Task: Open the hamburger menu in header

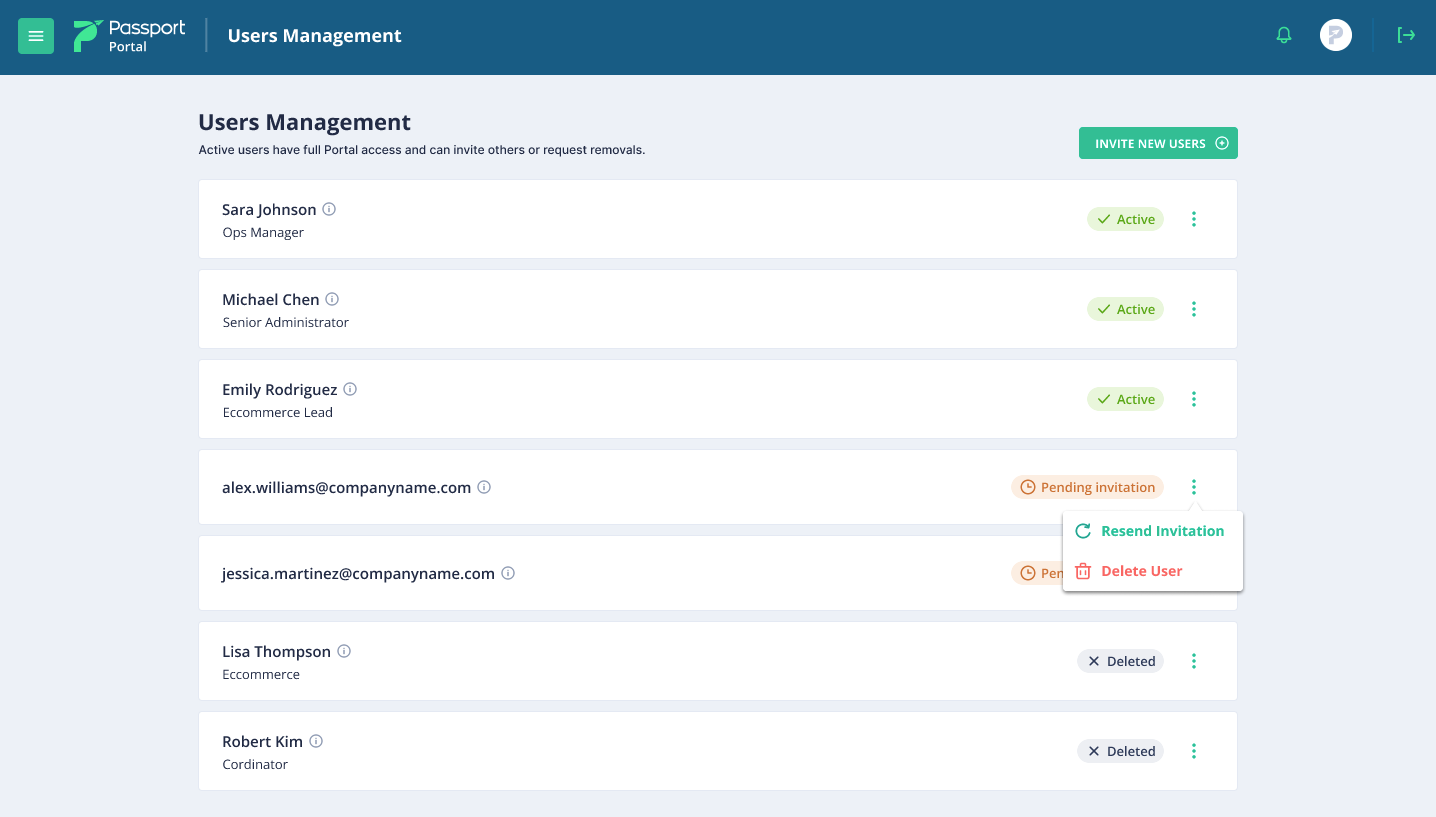Action: (x=36, y=37)
